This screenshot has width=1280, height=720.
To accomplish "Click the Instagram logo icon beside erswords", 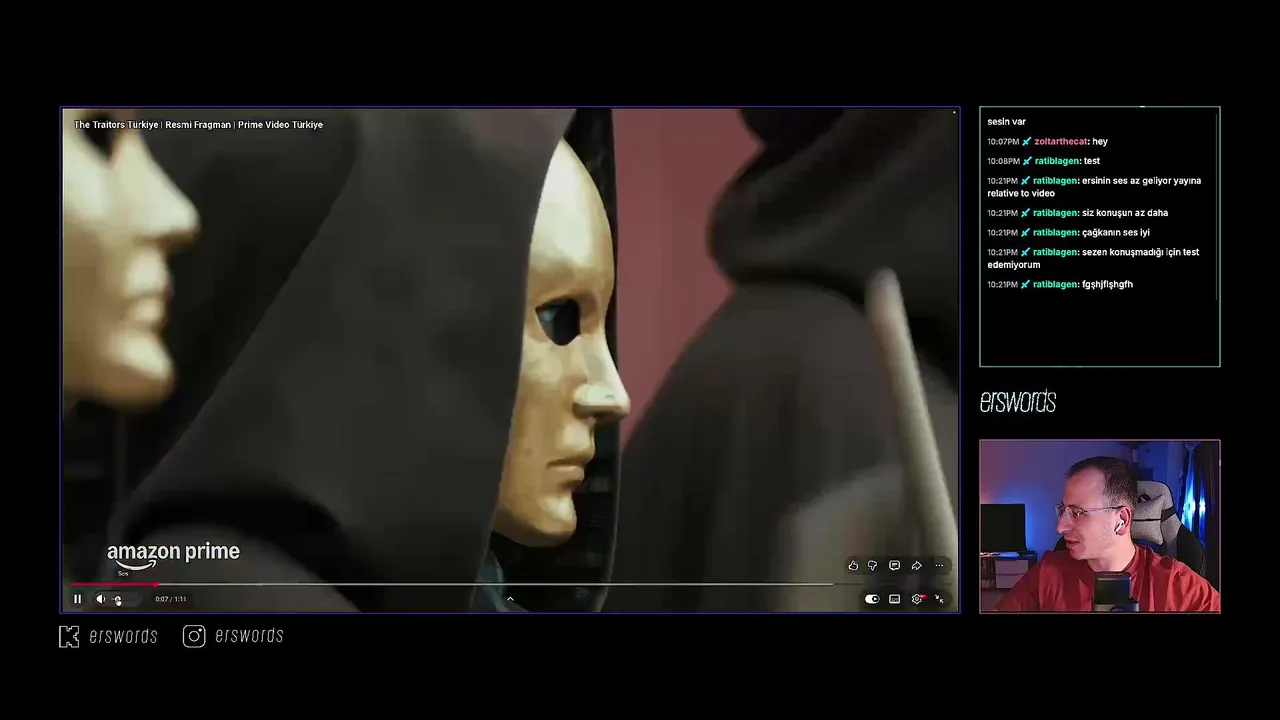I will [194, 636].
